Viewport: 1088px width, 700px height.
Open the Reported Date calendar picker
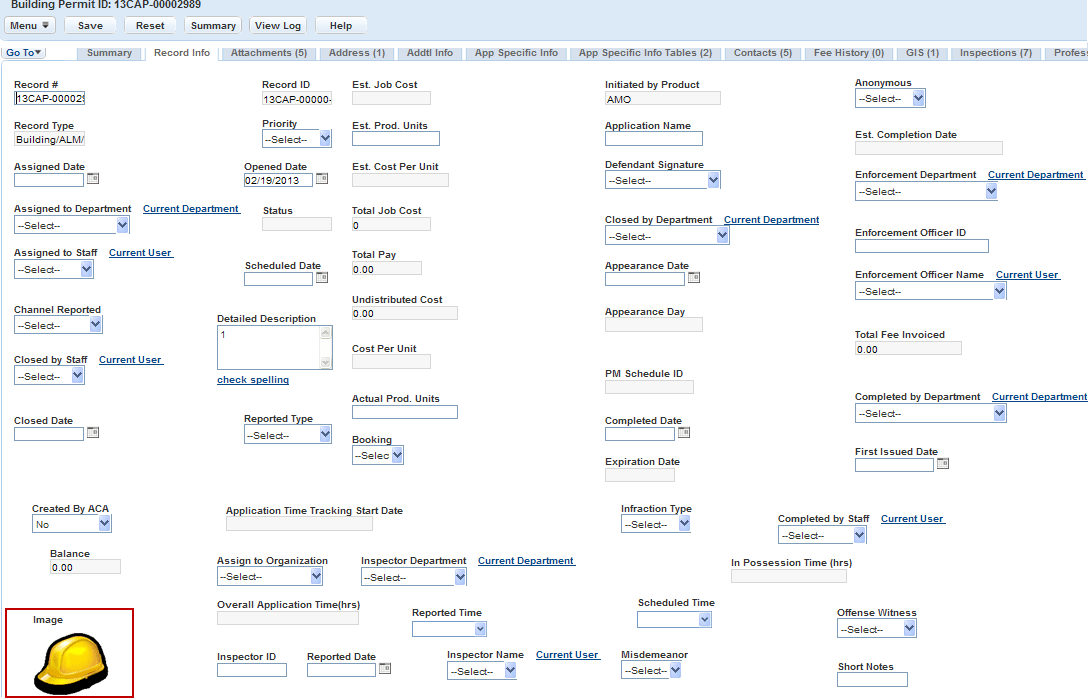(385, 669)
